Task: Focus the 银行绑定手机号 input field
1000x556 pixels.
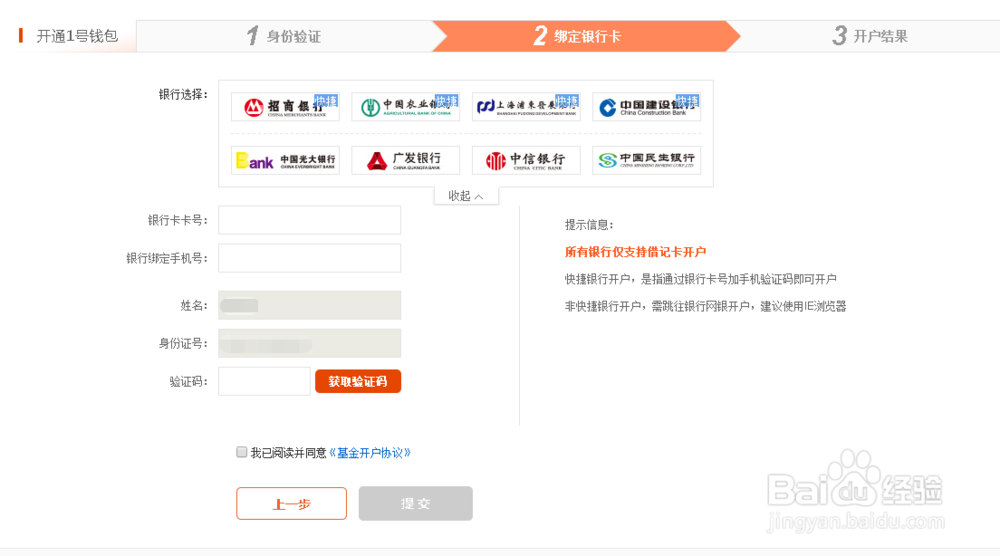Action: [309, 258]
